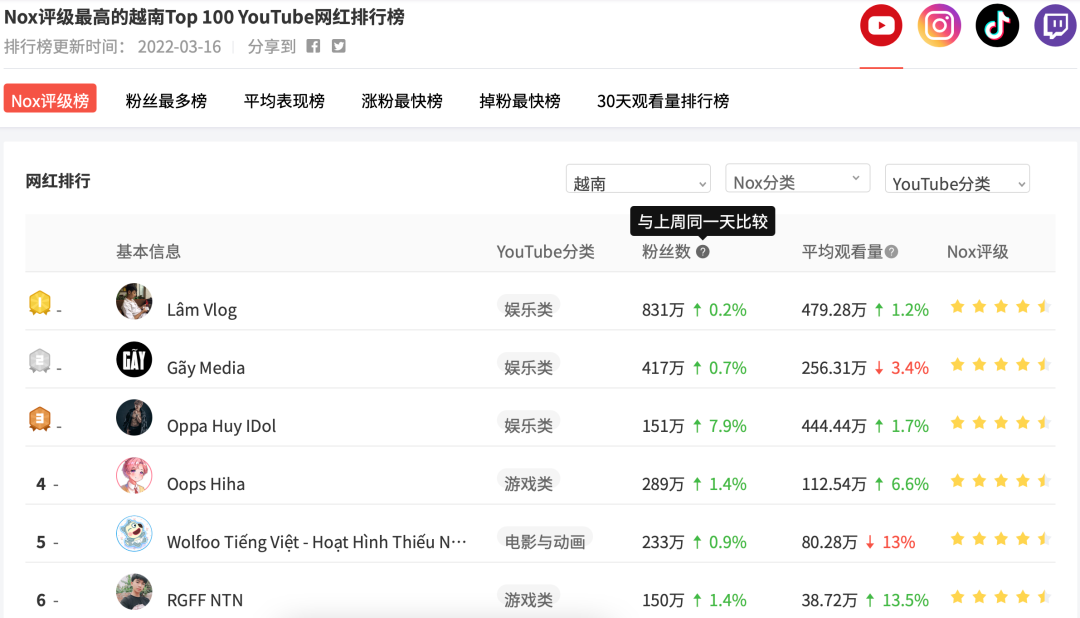The width and height of the screenshot is (1080, 618).
Task: Open the Lâm Vlog channel link
Action: pyautogui.click(x=202, y=310)
